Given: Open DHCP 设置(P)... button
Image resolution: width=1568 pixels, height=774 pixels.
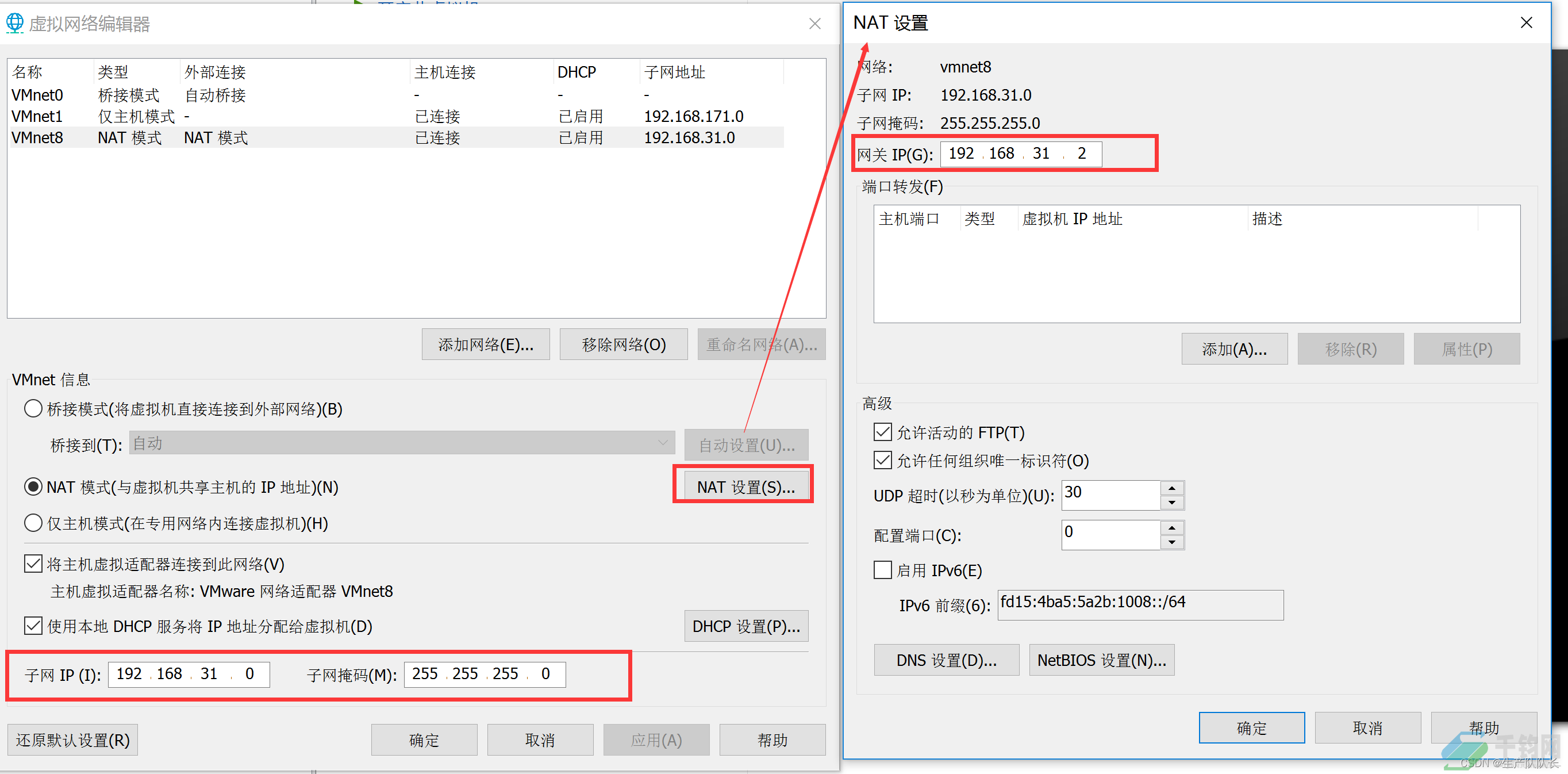Looking at the screenshot, I should [x=746, y=627].
